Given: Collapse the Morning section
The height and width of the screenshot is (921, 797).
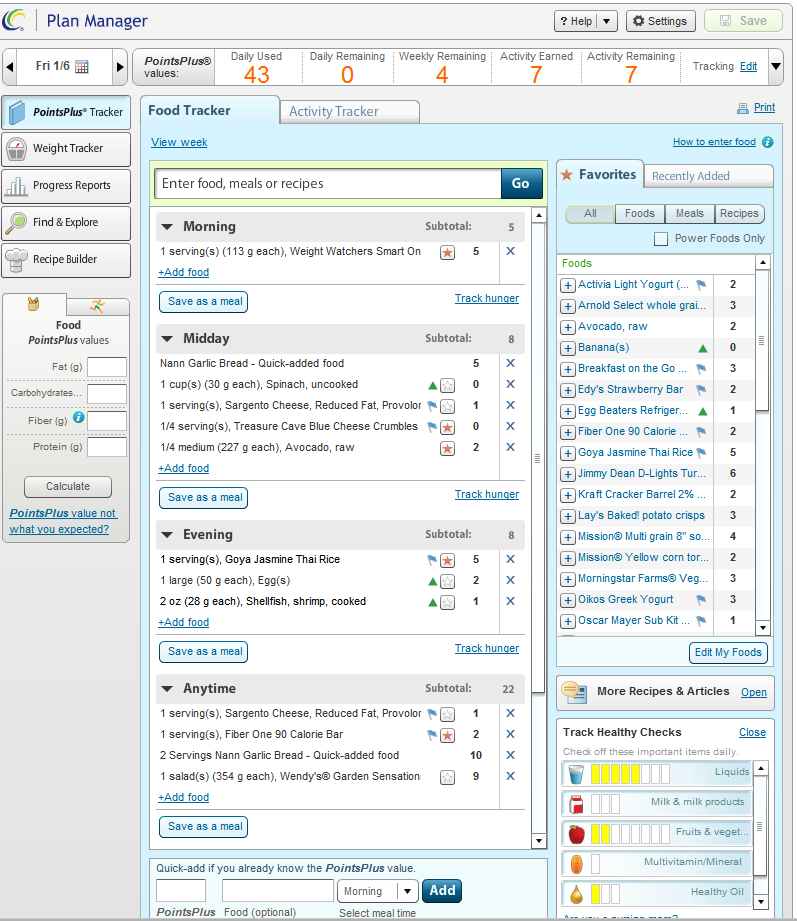Looking at the screenshot, I should 167,227.
